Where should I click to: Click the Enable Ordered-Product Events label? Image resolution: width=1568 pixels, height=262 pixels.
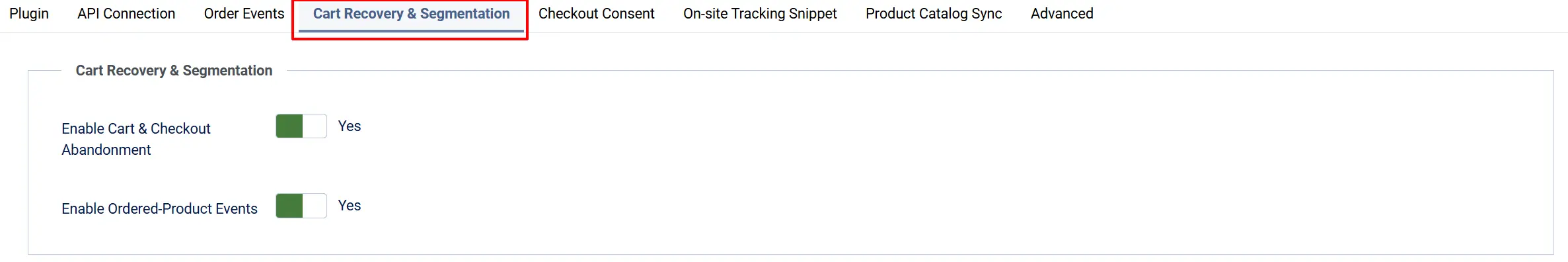(159, 209)
